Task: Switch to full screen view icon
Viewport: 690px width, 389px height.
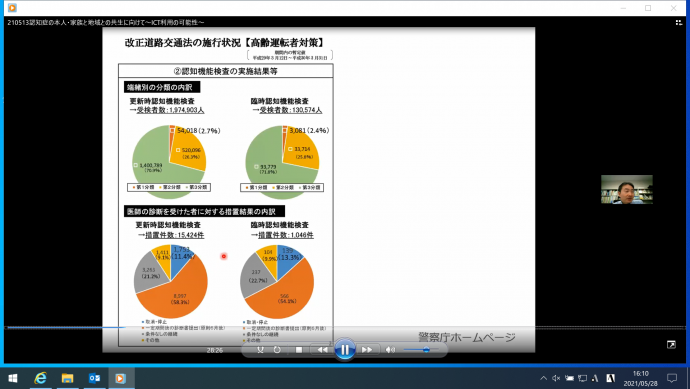Action: tap(671, 345)
